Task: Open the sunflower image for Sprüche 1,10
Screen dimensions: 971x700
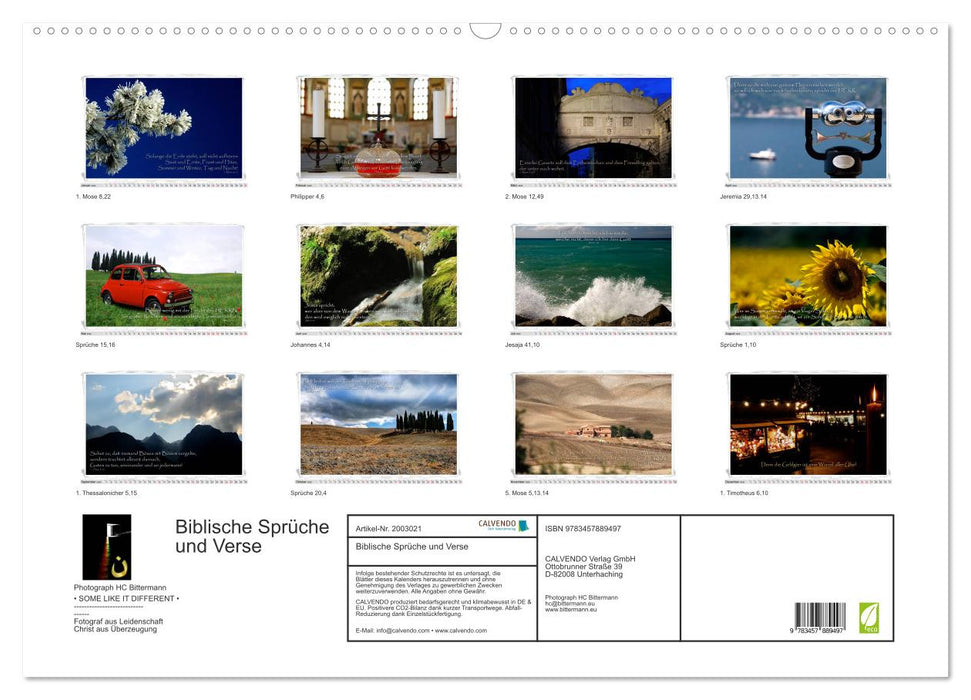Action: tap(807, 276)
